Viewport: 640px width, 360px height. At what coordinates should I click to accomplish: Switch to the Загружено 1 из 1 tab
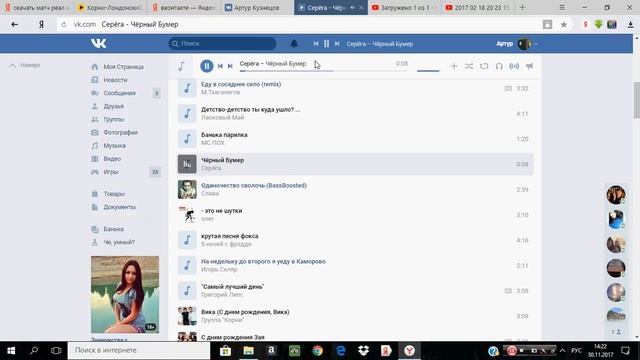tap(404, 7)
